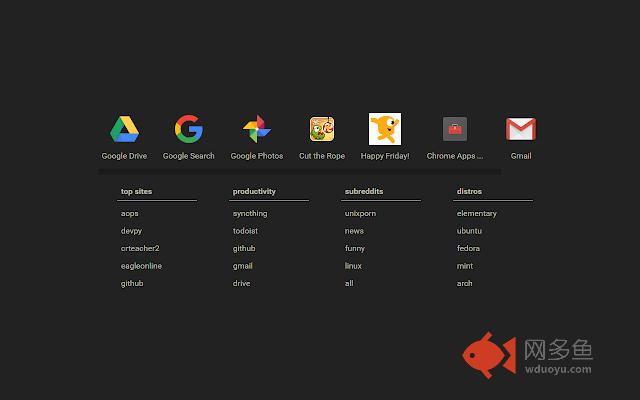The width and height of the screenshot is (640, 400).
Task: Open the Gmail envelope icon
Action: point(521,129)
